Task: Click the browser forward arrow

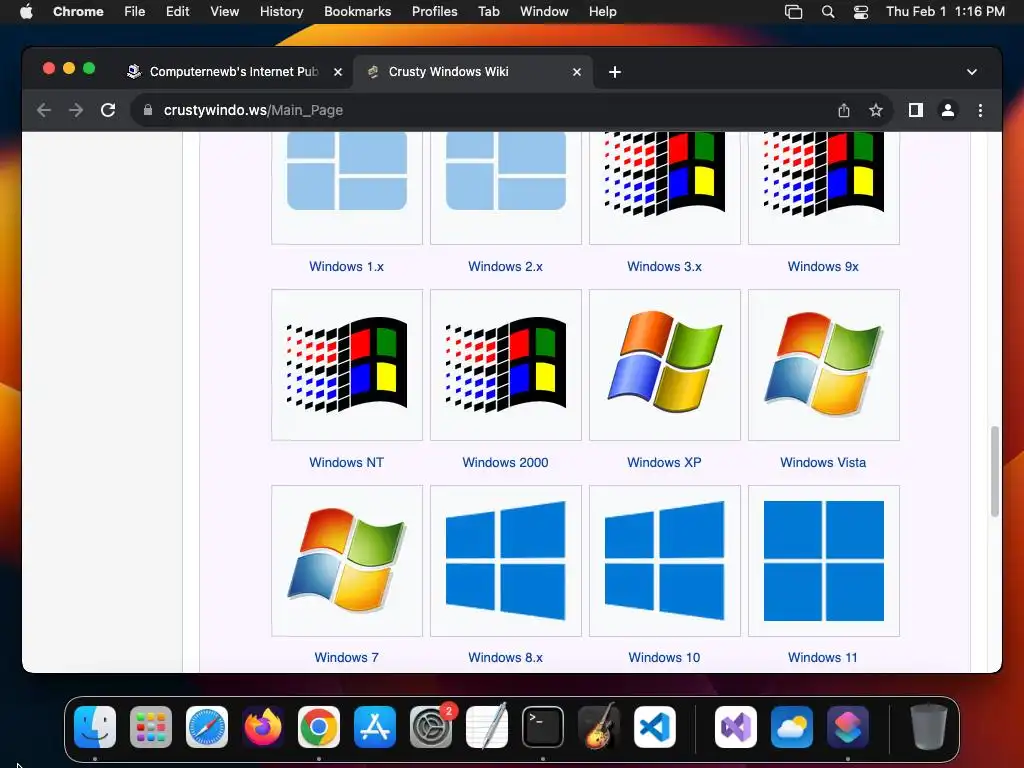Action: coord(76,110)
